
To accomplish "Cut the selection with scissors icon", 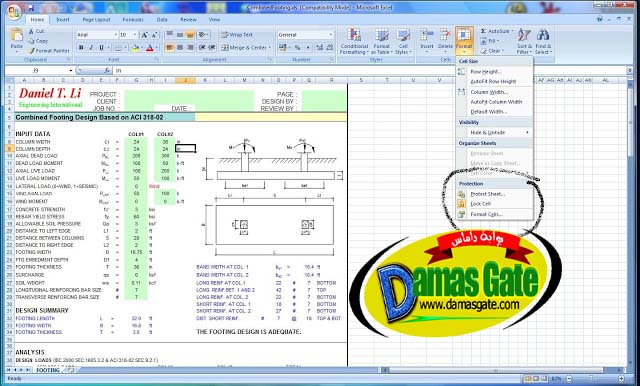I will coord(31,31).
